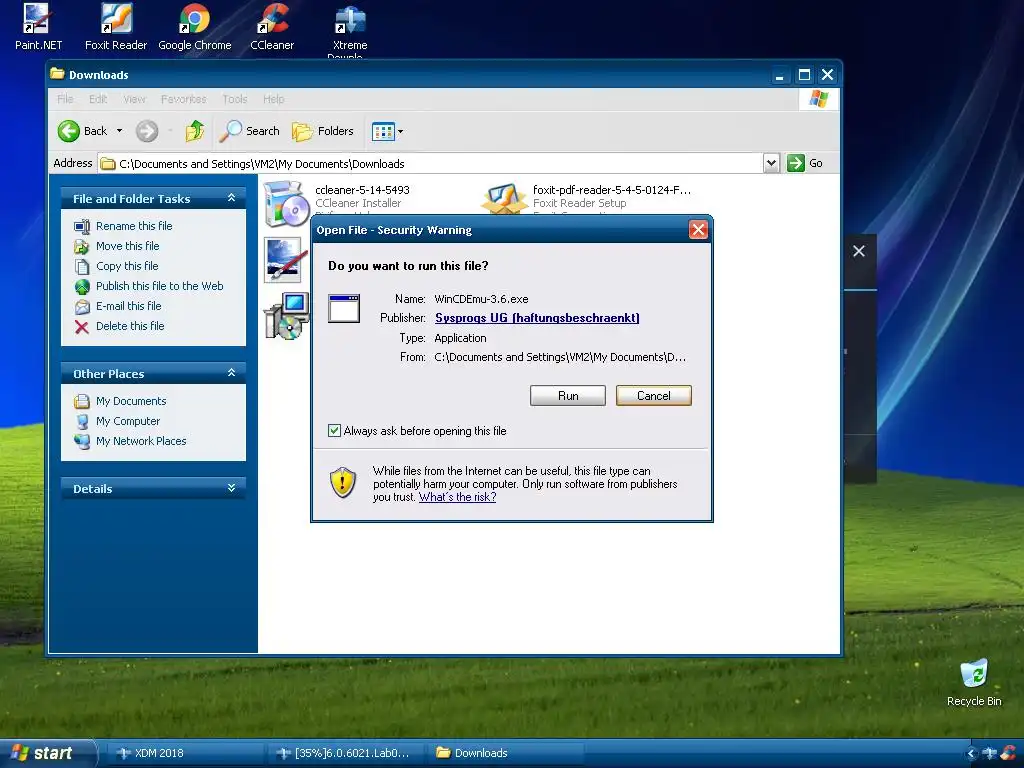Click the yellow security shield icon

tap(343, 483)
